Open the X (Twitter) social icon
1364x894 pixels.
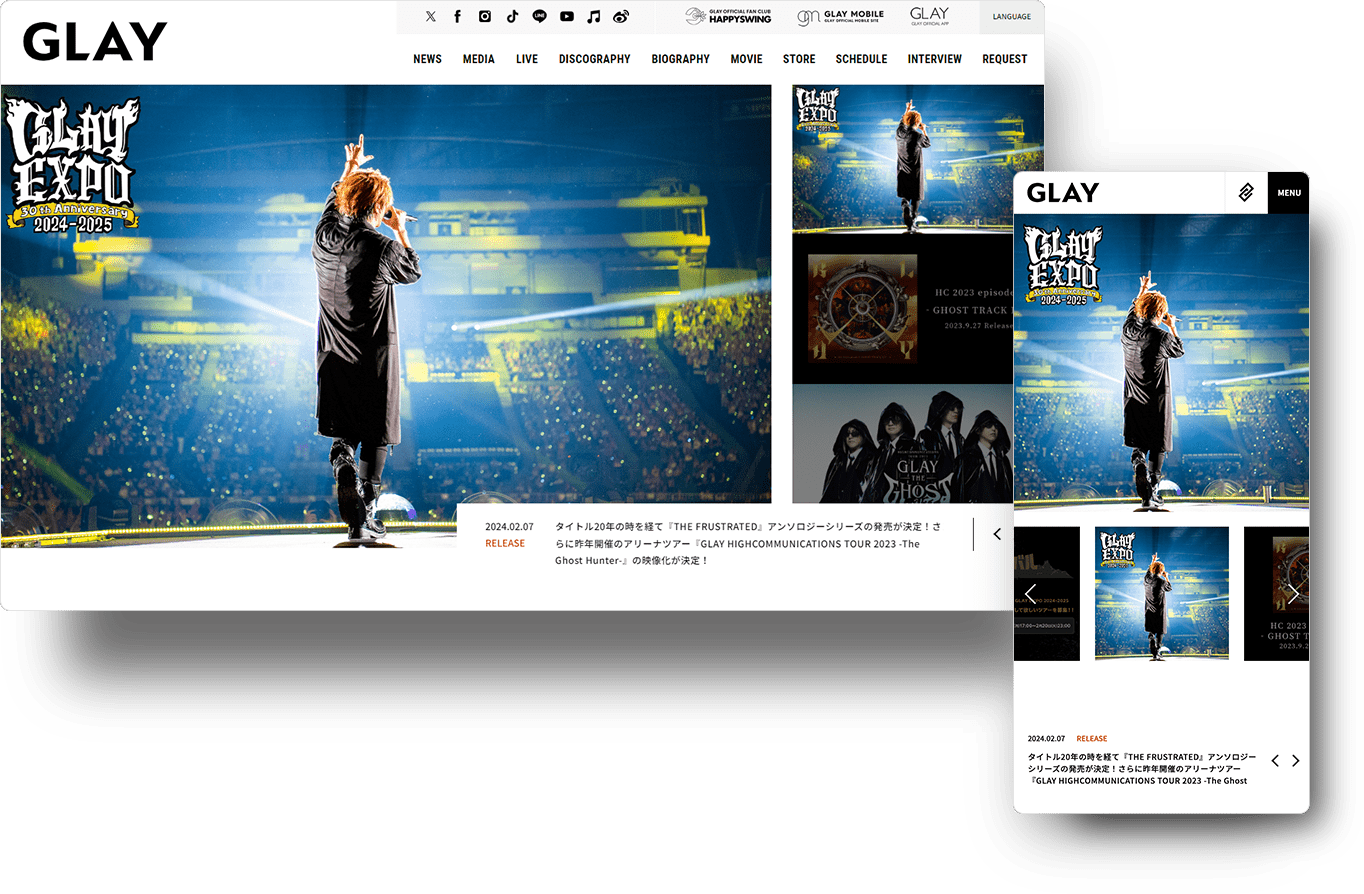[430, 17]
